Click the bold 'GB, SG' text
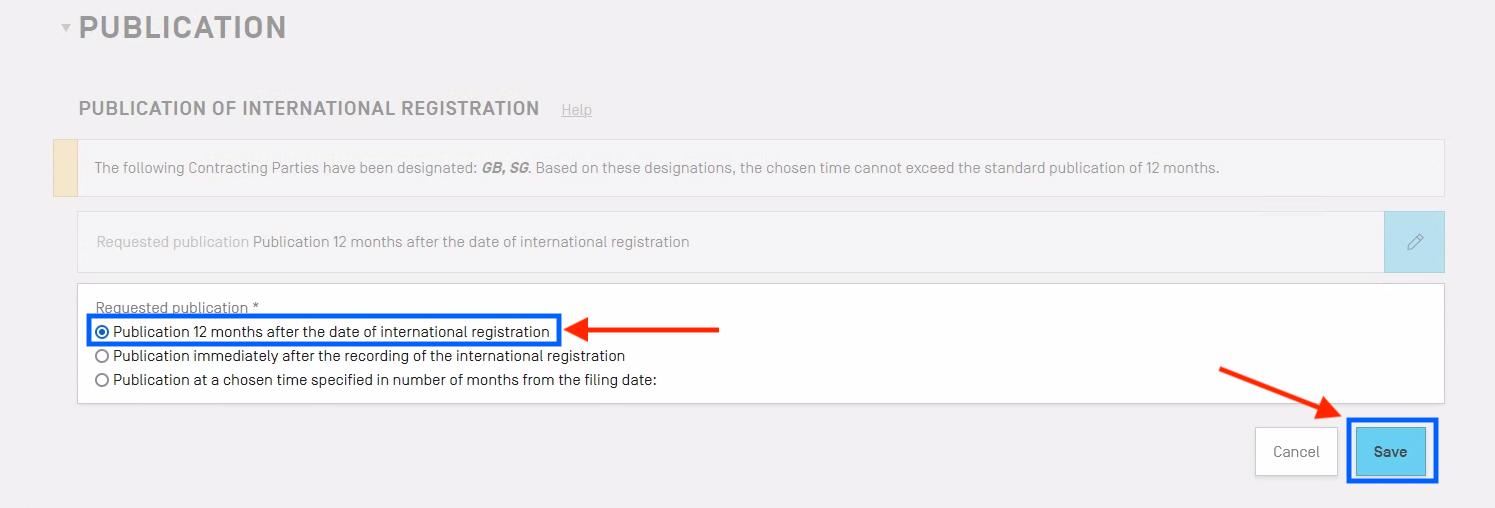The height and width of the screenshot is (508, 1495). tap(506, 168)
